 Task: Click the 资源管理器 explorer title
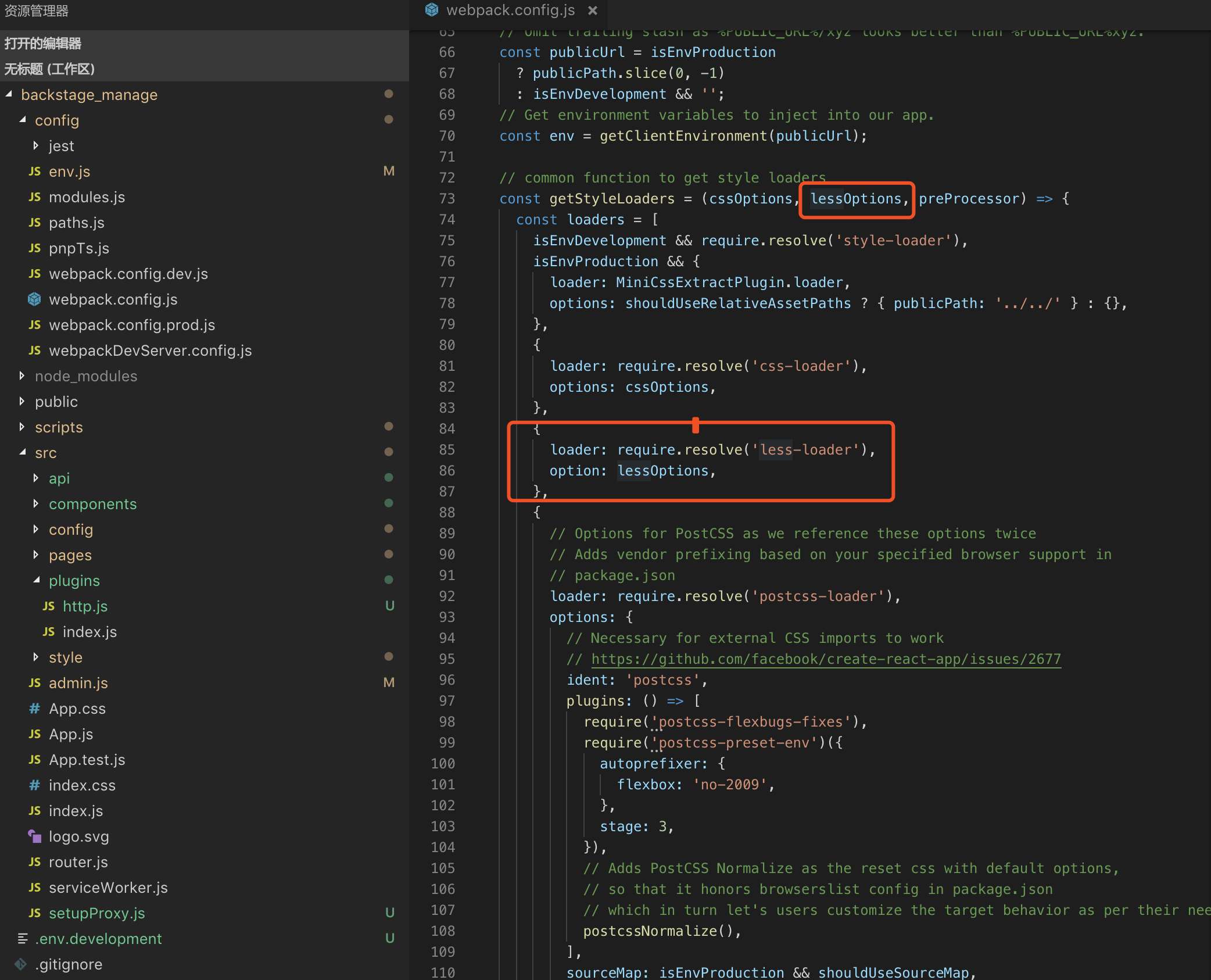36,10
